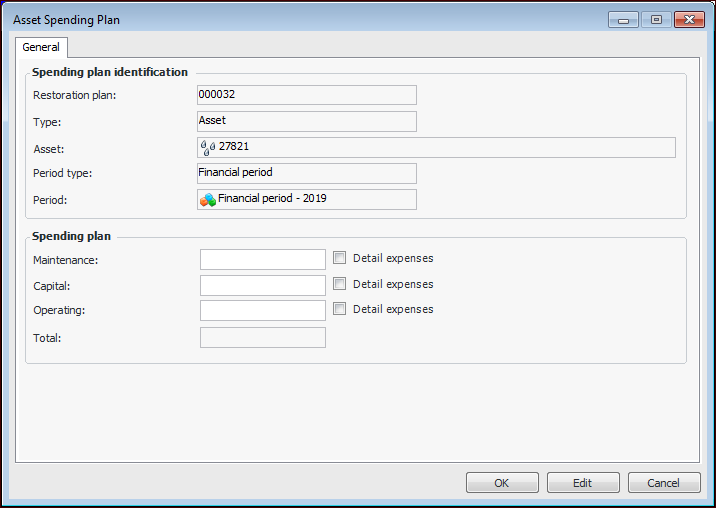Tick Detail expenses for Operating
Screen dimensions: 716x508
click(340, 309)
